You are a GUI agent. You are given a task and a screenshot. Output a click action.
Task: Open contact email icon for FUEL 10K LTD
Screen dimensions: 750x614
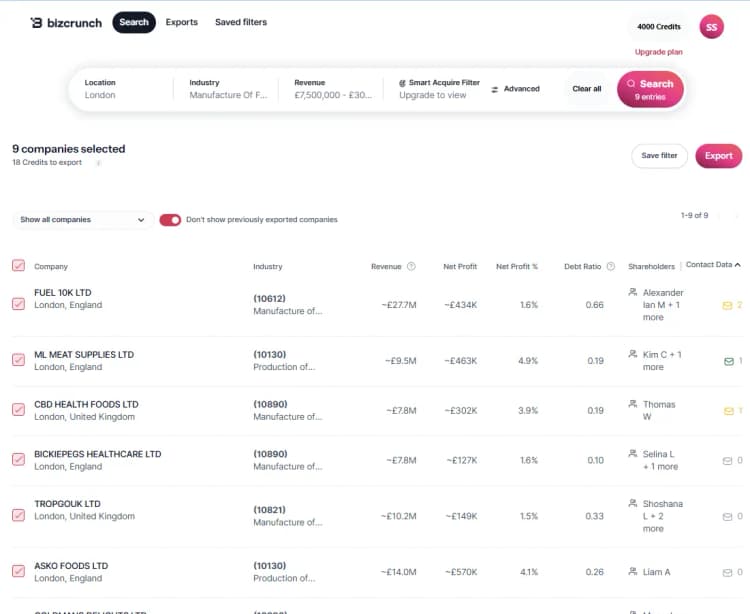727,305
